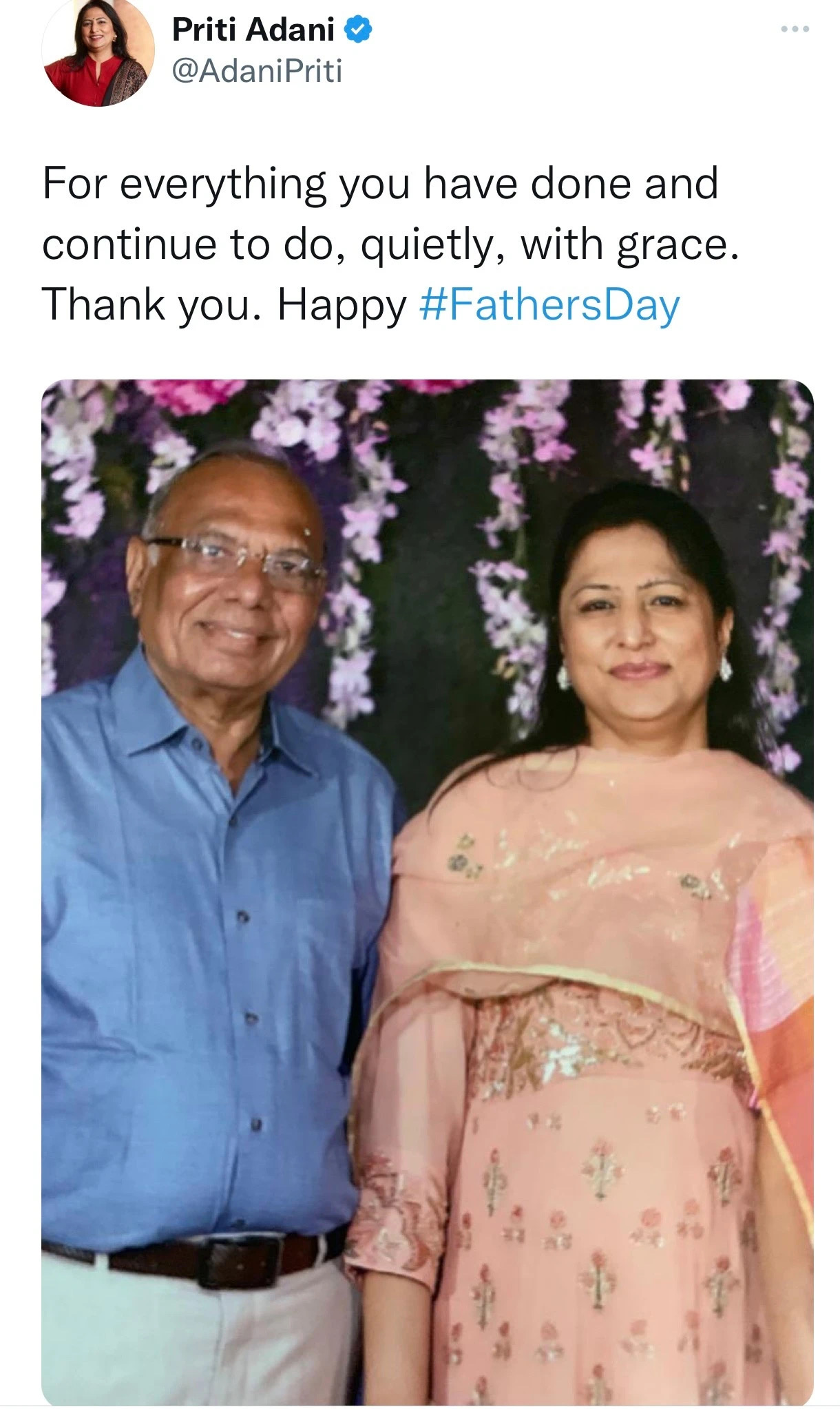The width and height of the screenshot is (840, 1409).
Task: Open the attached photo of two people
Action: point(428,893)
